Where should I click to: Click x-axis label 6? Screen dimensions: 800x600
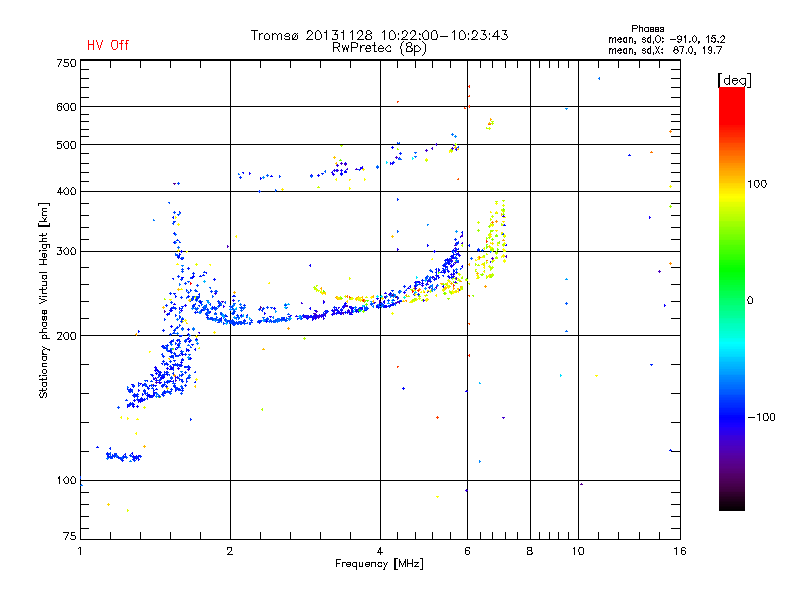pos(467,551)
